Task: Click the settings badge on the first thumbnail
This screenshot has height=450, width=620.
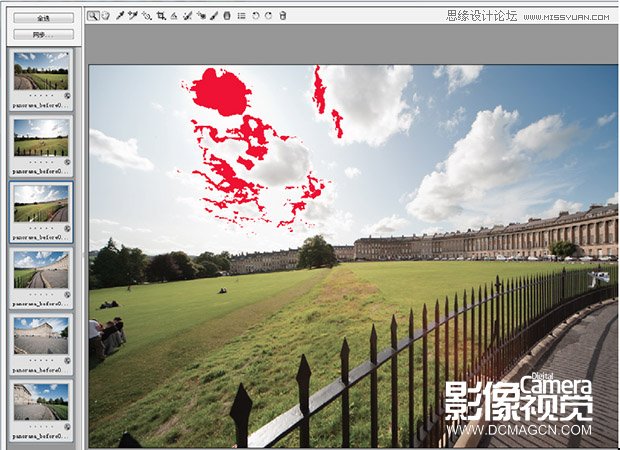Action: click(x=67, y=96)
